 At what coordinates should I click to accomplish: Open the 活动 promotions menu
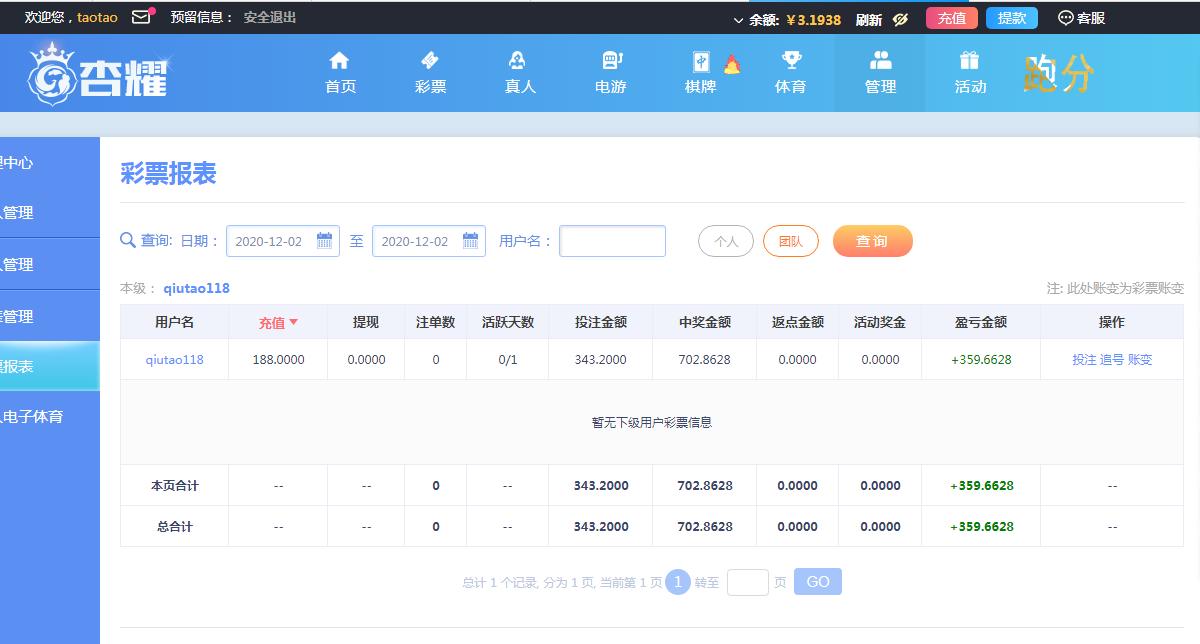[x=970, y=73]
